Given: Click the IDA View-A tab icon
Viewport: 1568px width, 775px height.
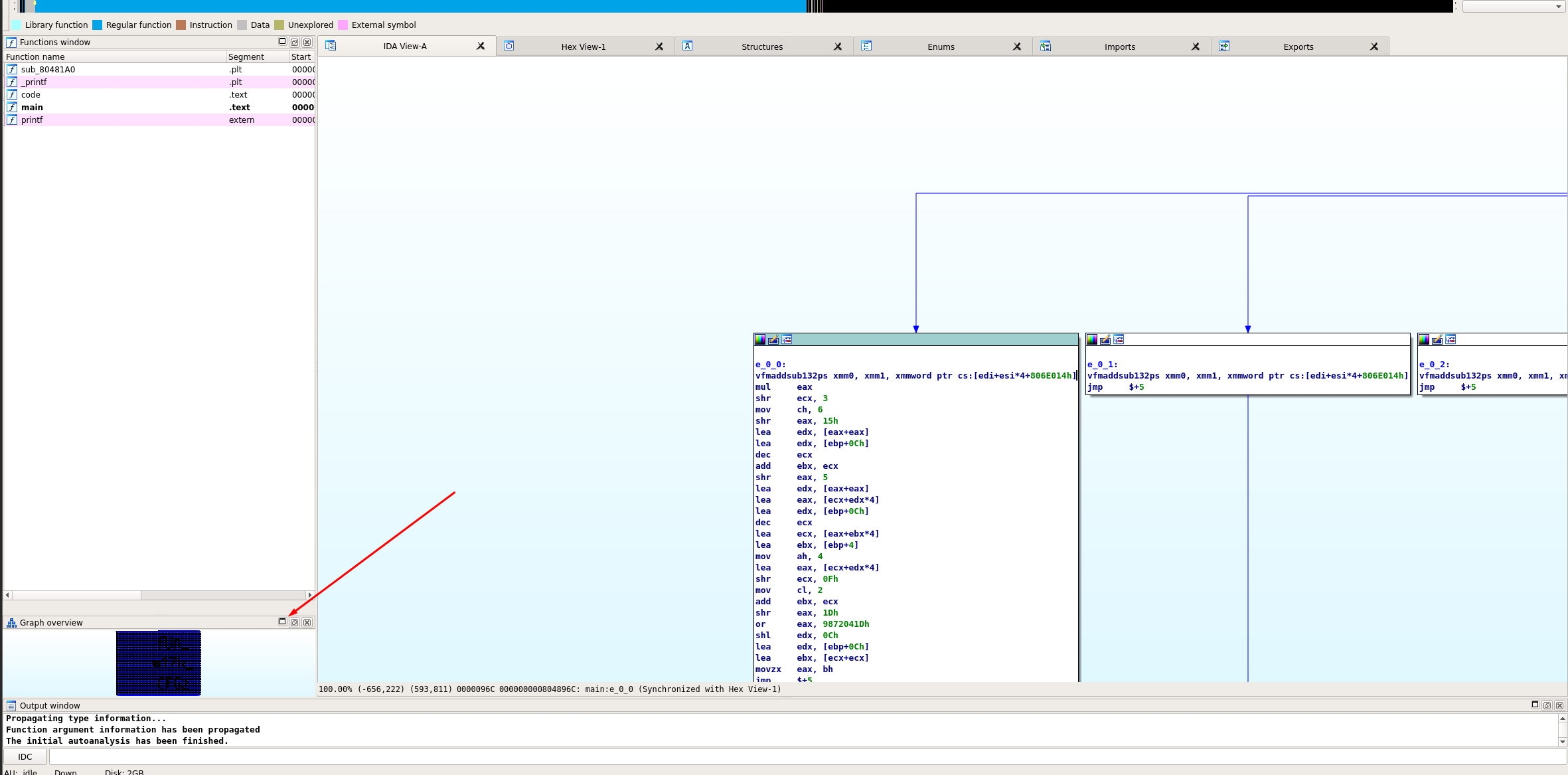Looking at the screenshot, I should pyautogui.click(x=331, y=46).
